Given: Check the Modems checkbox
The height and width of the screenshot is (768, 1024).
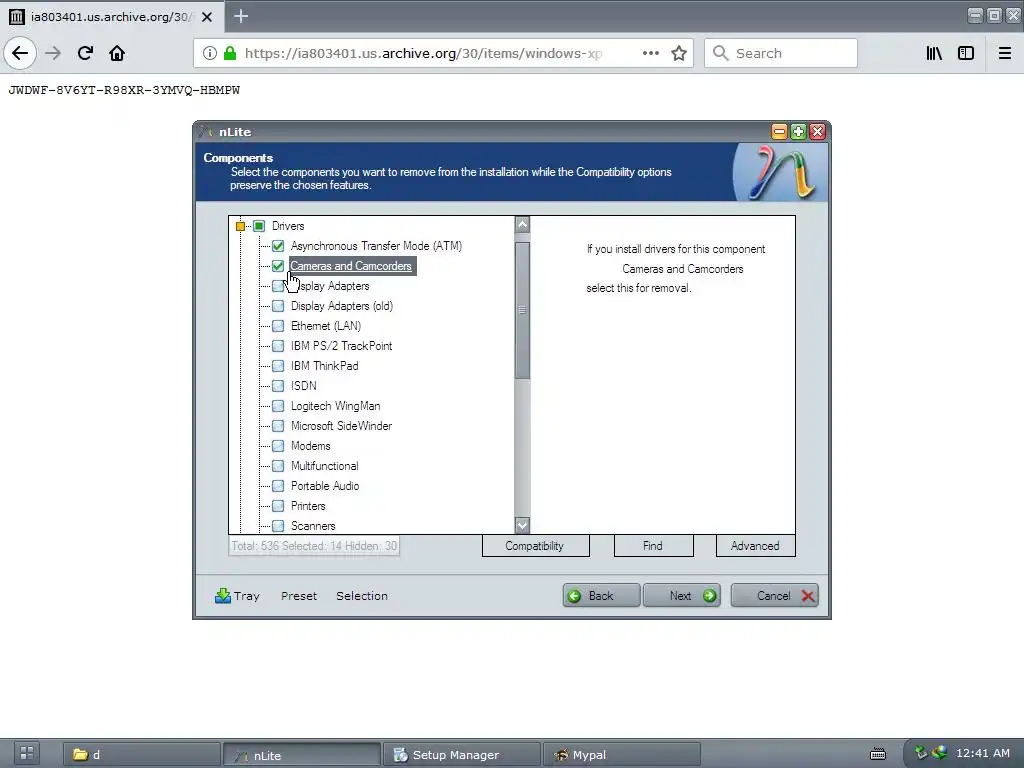Looking at the screenshot, I should pyautogui.click(x=278, y=446).
